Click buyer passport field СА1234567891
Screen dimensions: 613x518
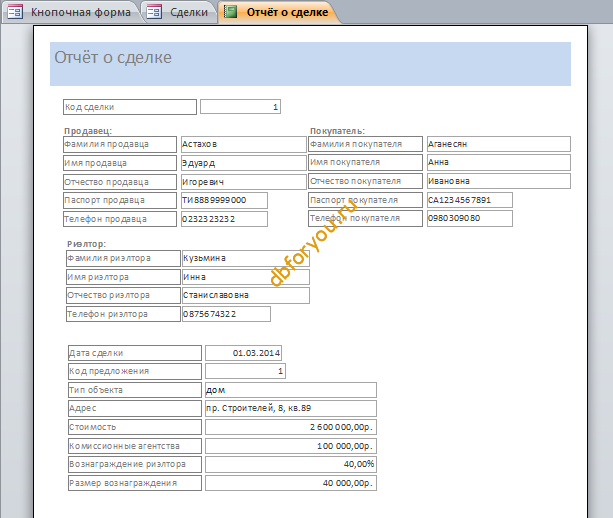coord(470,200)
